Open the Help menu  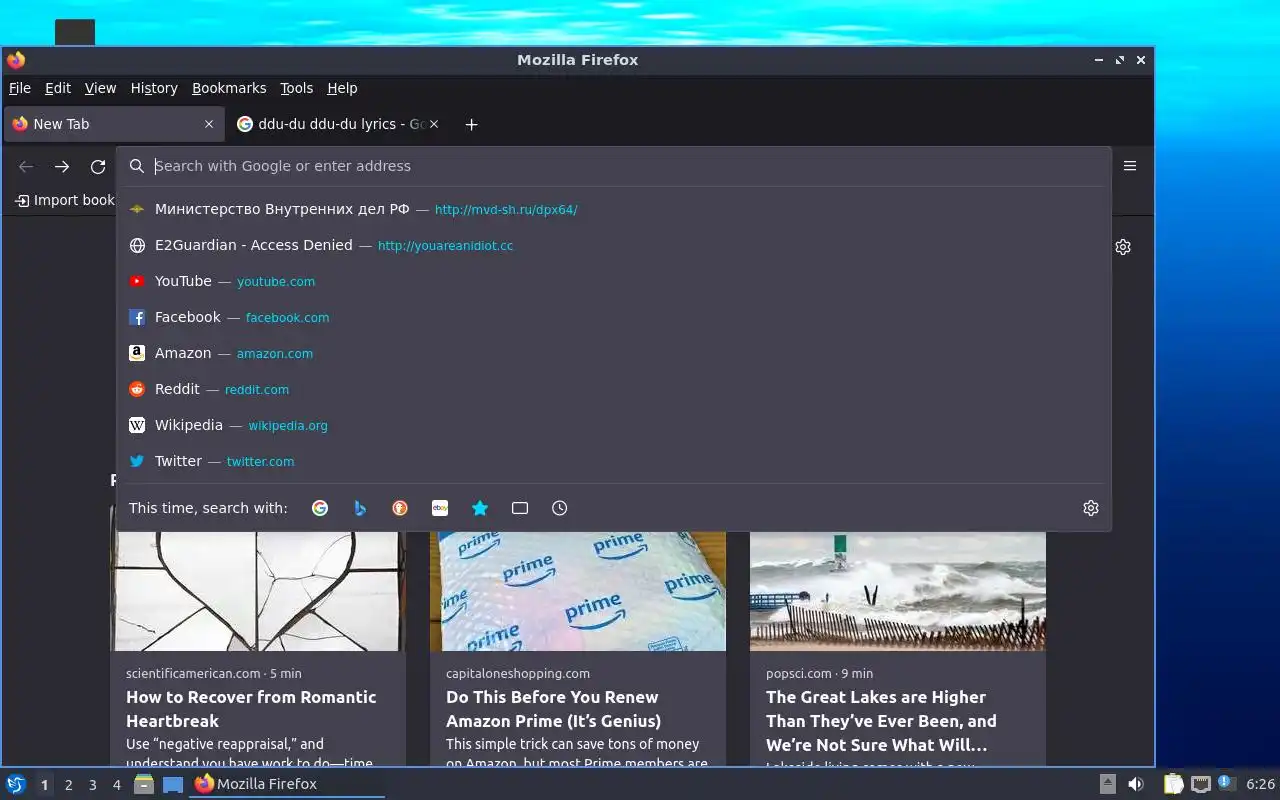pyautogui.click(x=342, y=88)
